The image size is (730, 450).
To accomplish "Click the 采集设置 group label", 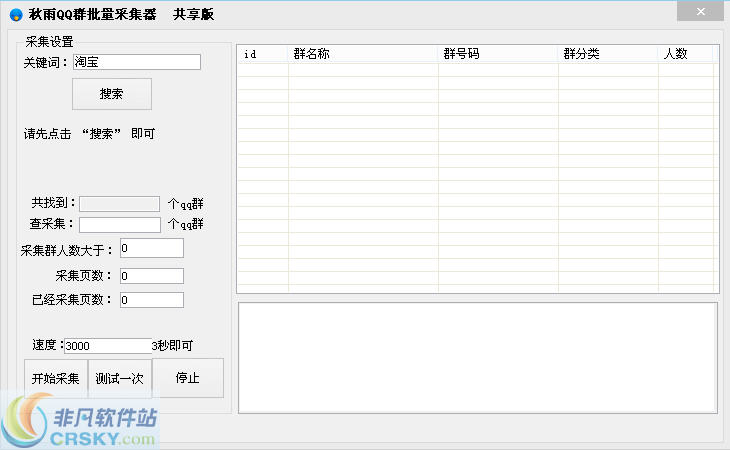I will (x=49, y=42).
